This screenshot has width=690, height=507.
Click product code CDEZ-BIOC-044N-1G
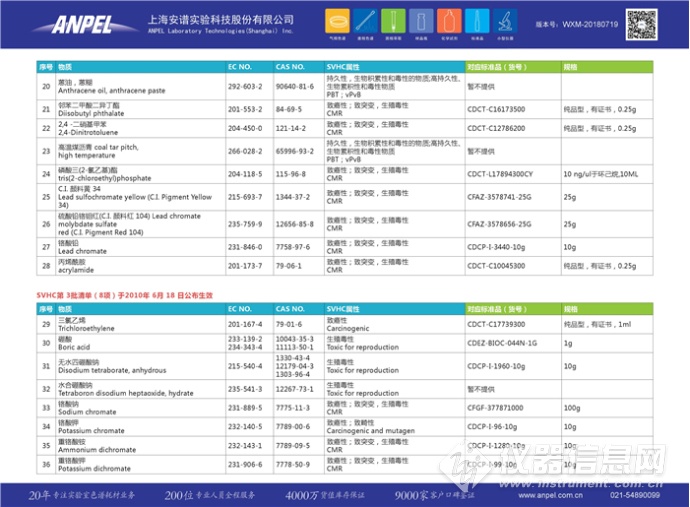[x=502, y=343]
